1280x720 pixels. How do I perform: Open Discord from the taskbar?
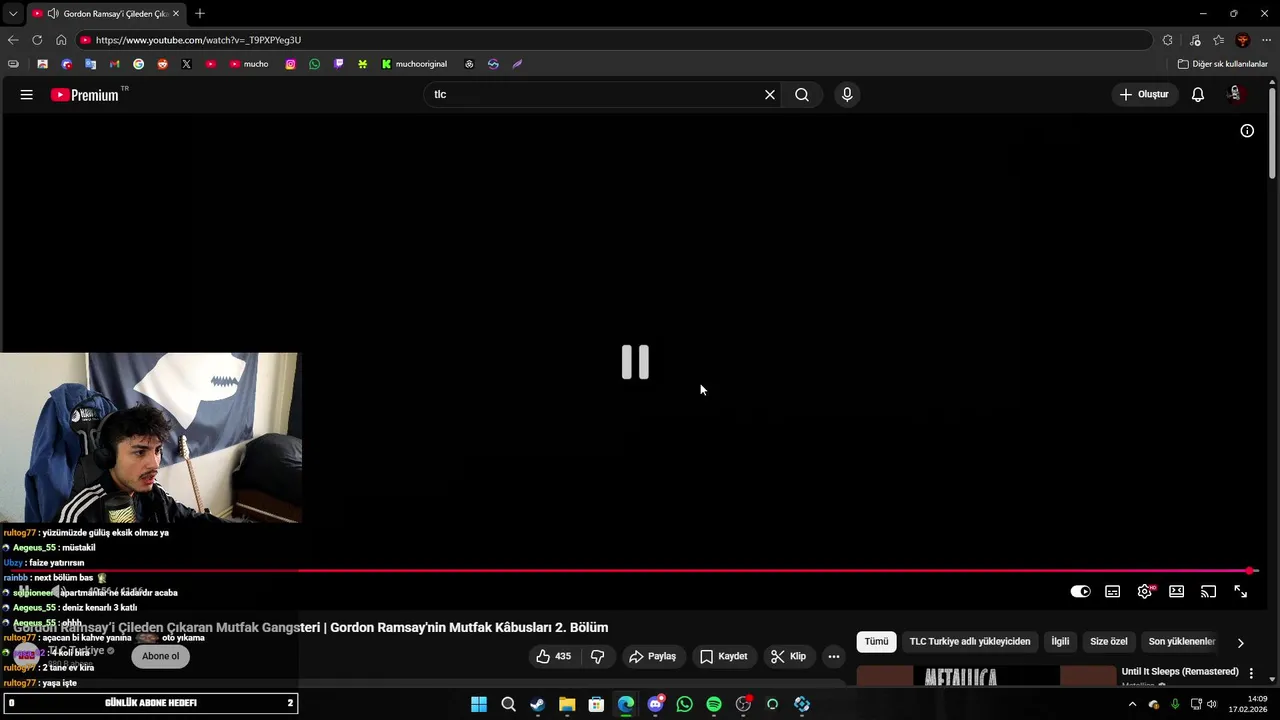click(655, 704)
